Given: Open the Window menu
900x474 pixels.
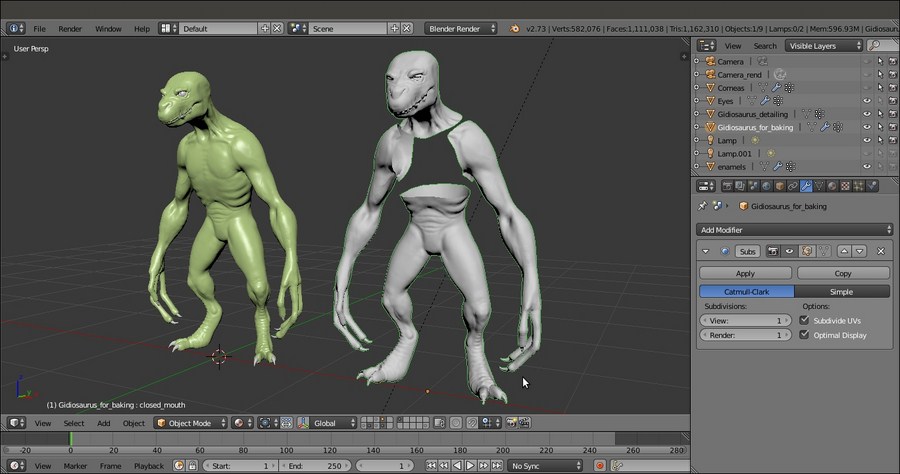Looking at the screenshot, I should (108, 29).
